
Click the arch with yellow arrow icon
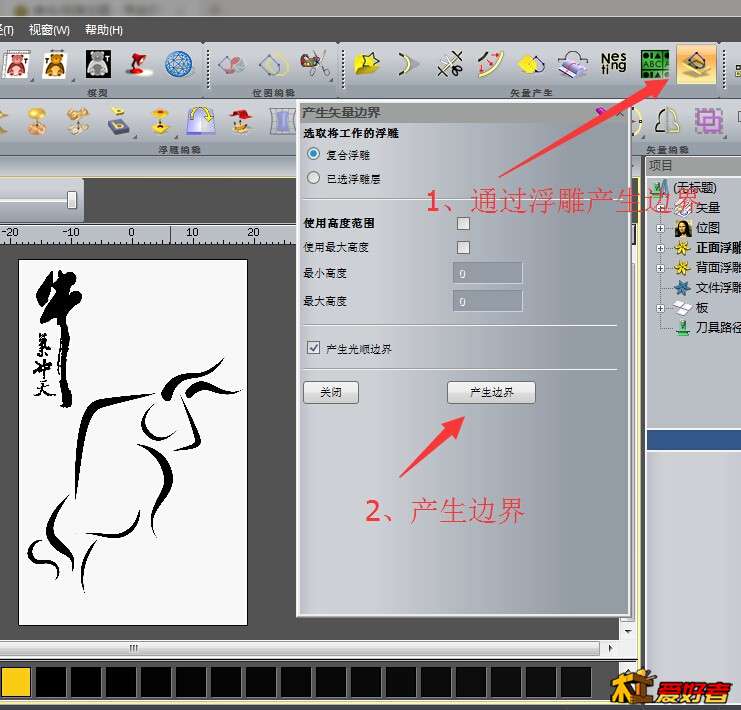coord(201,120)
